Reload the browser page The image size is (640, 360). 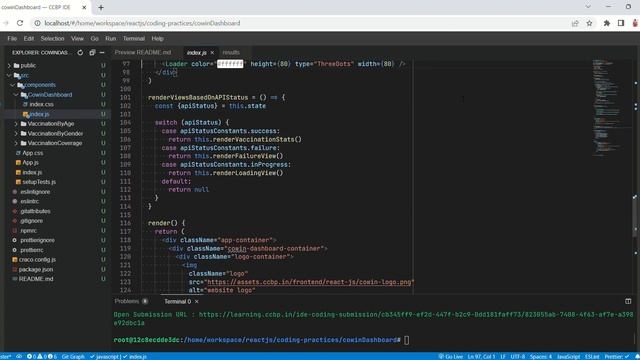click(20, 23)
